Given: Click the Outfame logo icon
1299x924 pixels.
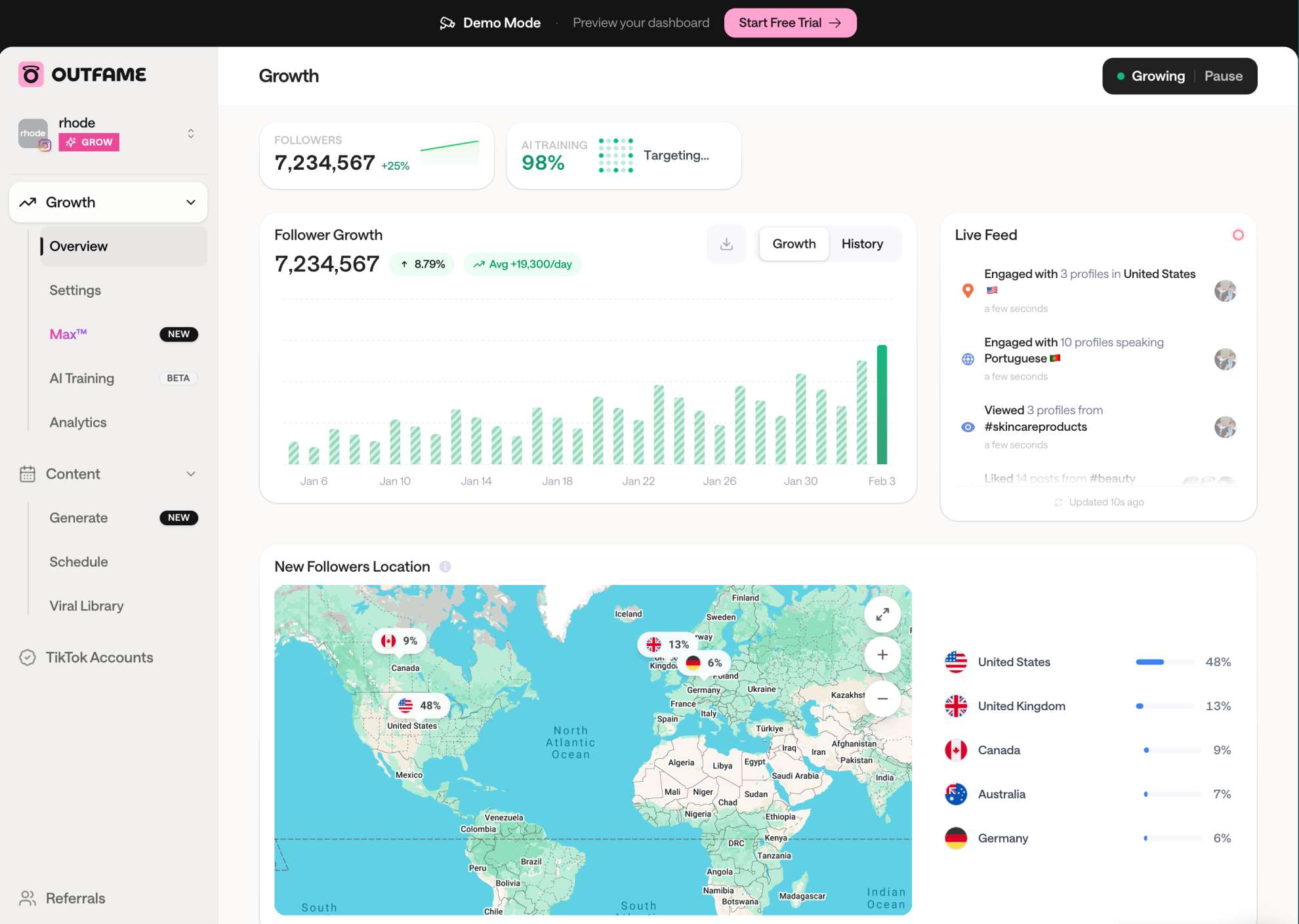Looking at the screenshot, I should 30,74.
